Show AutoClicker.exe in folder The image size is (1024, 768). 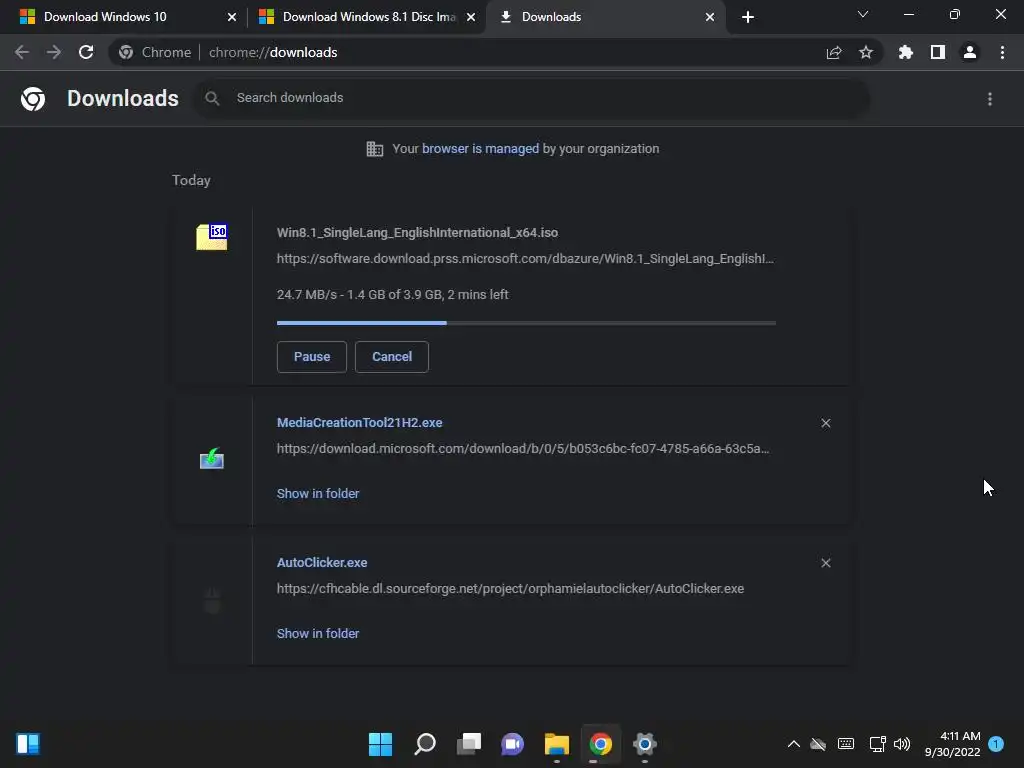318,633
